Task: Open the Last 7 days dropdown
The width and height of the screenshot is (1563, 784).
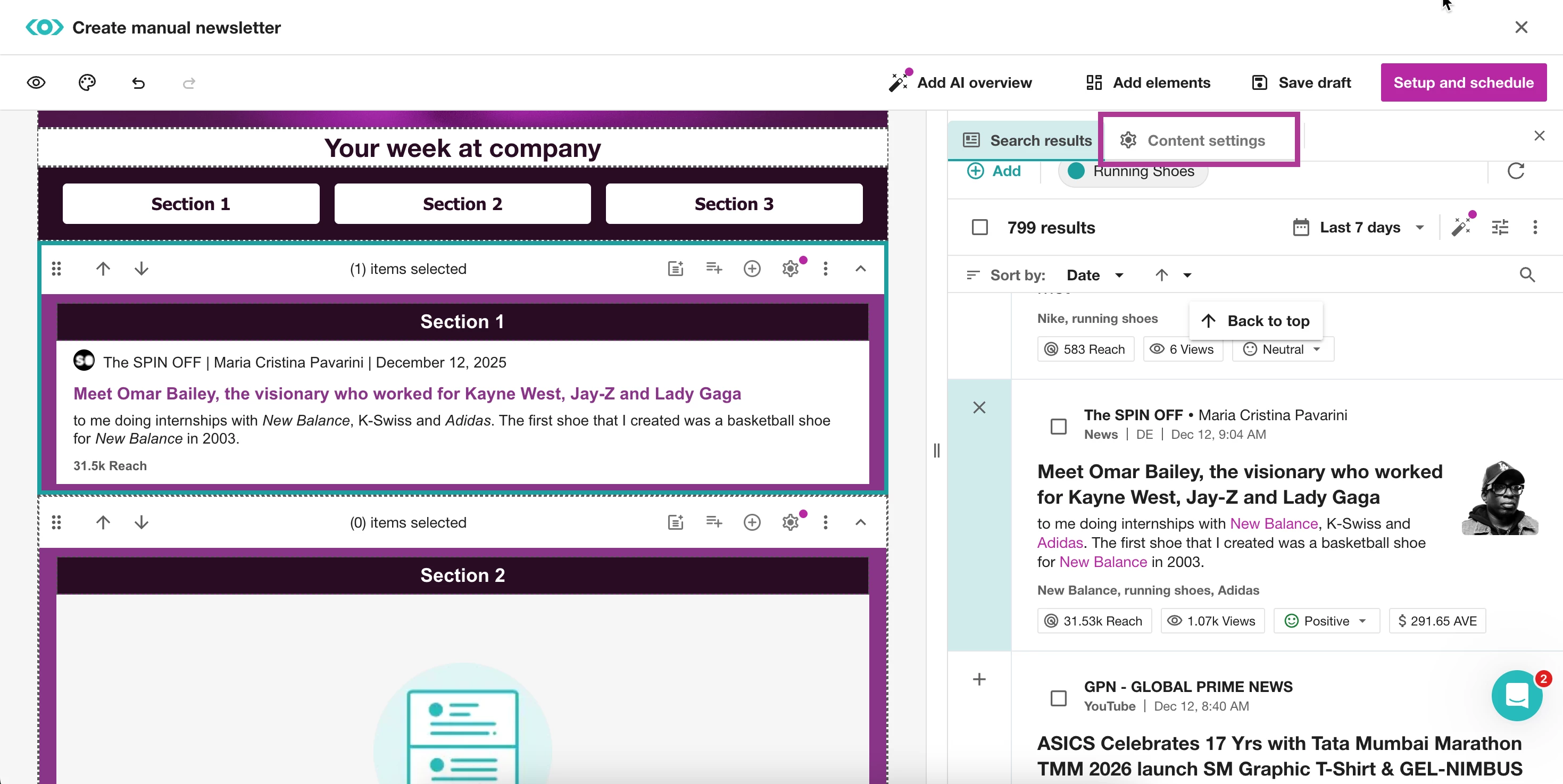Action: (x=1359, y=228)
